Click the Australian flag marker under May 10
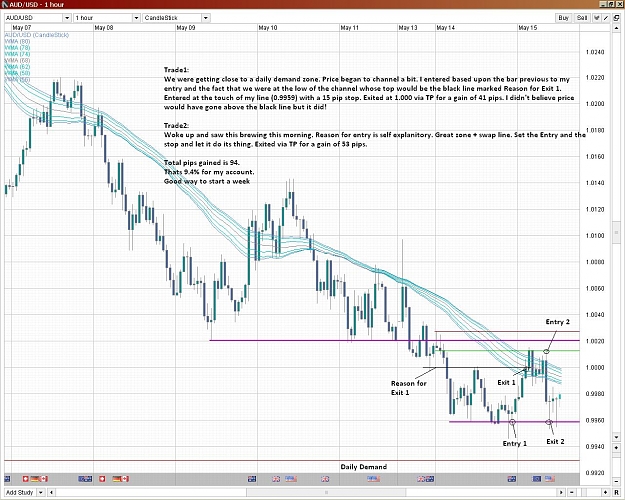The height and width of the screenshot is (500, 625). point(252,478)
